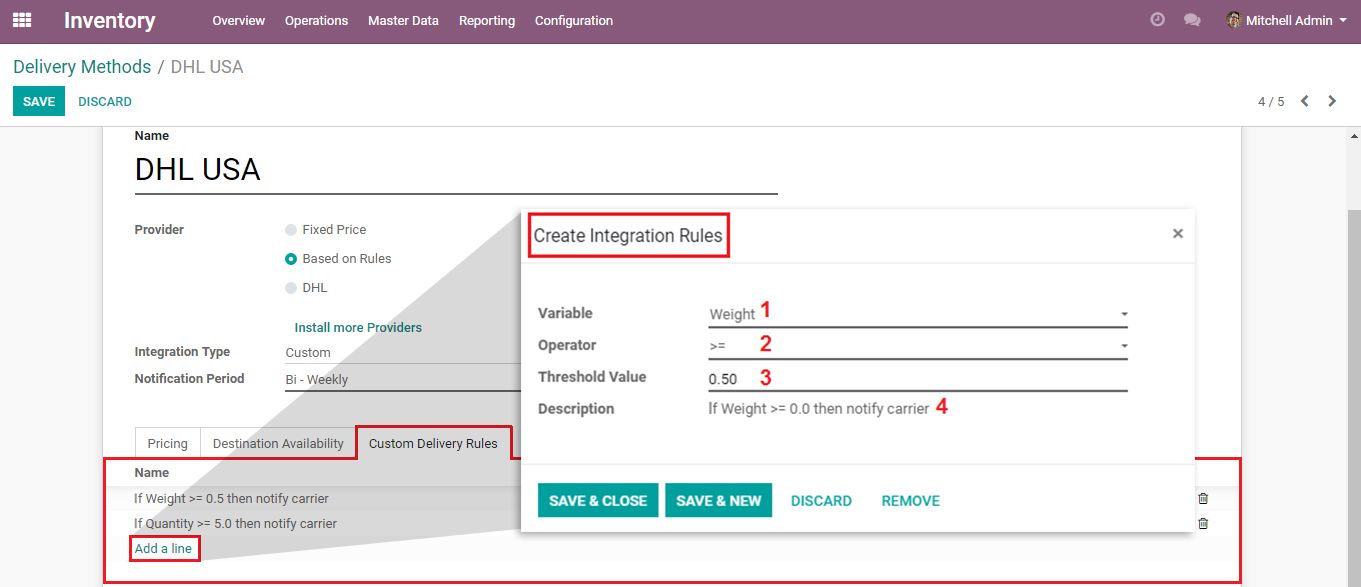The width and height of the screenshot is (1361, 587).
Task: Open the activities clock icon
Action: 1158,20
